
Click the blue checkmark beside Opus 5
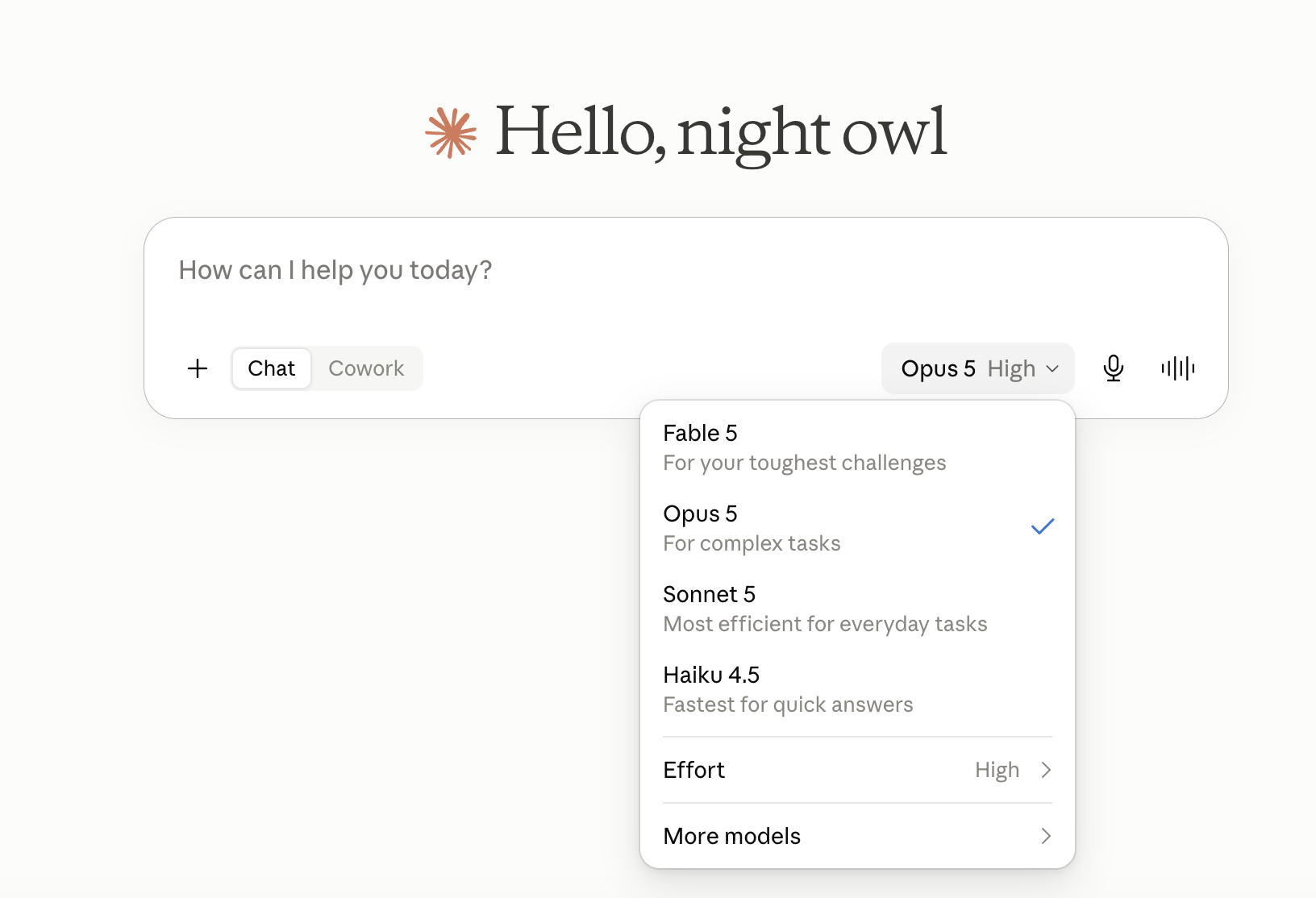[x=1043, y=526]
